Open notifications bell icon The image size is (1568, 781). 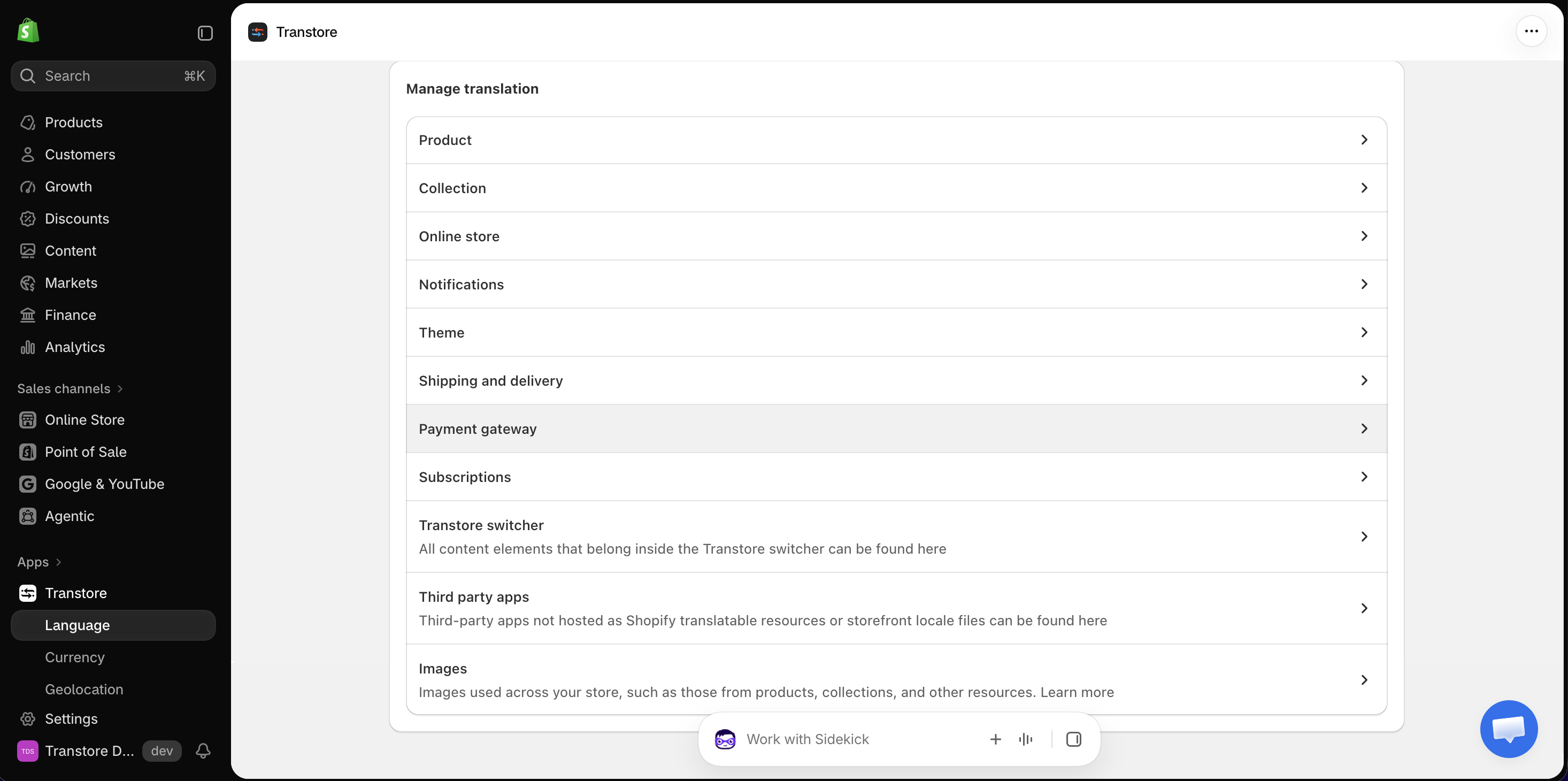[203, 751]
